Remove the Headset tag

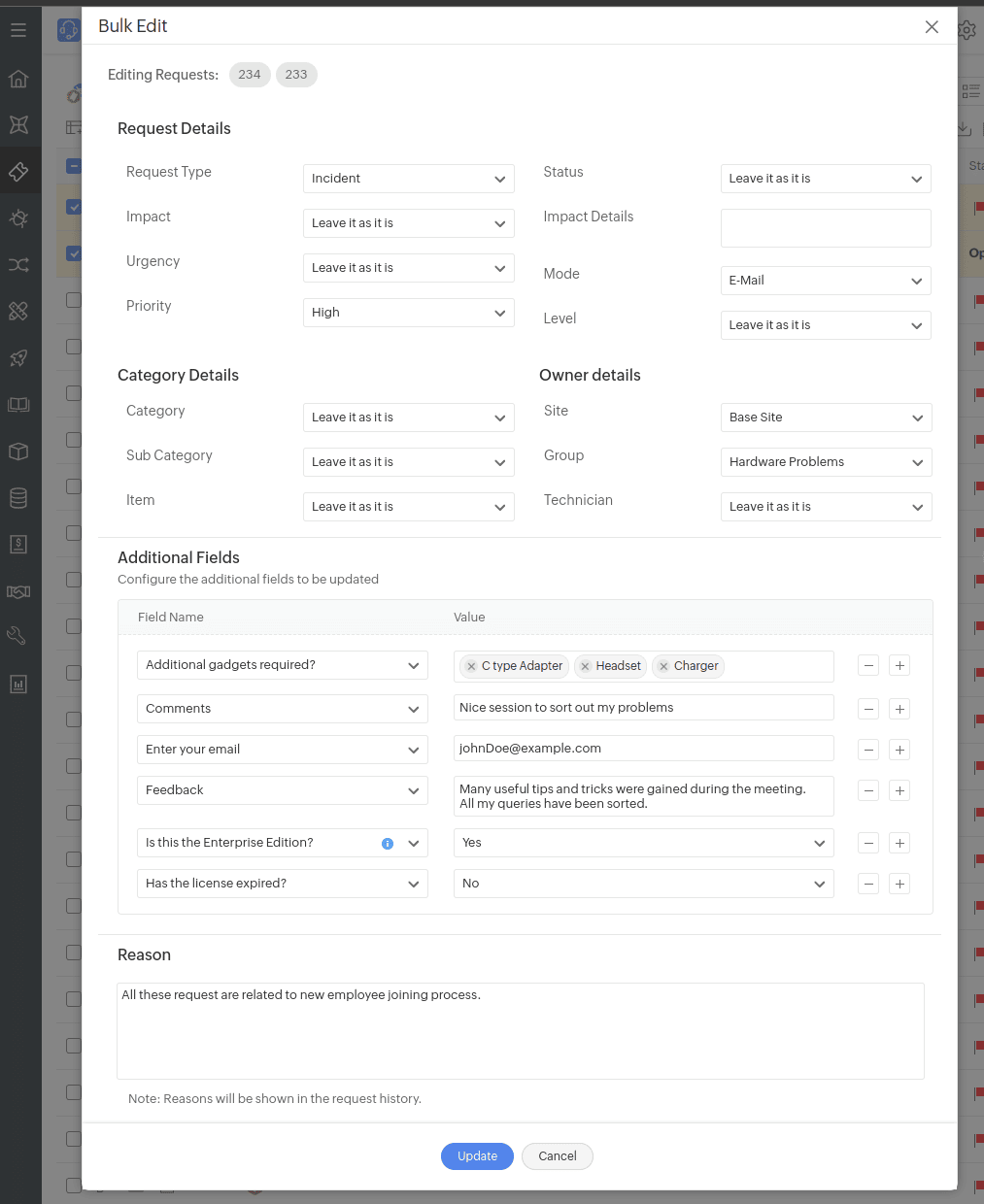586,666
